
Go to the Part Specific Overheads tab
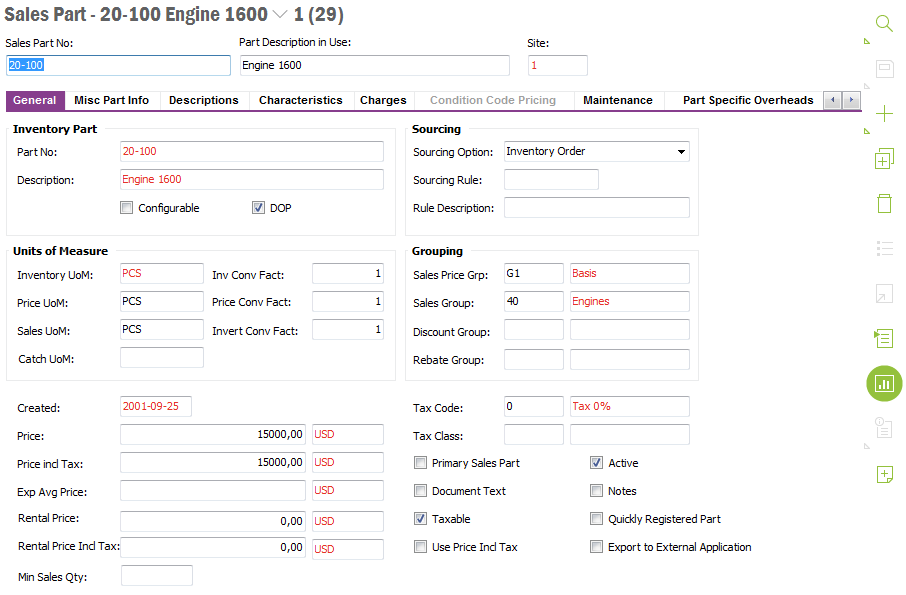pos(747,100)
